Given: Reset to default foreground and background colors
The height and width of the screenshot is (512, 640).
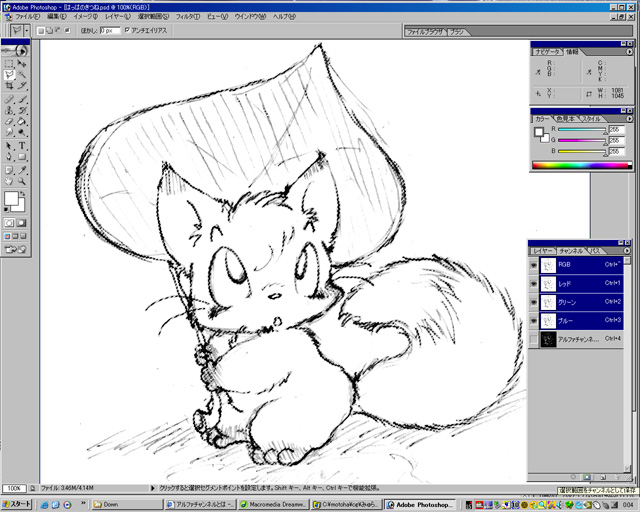Looking at the screenshot, I should point(6,209).
